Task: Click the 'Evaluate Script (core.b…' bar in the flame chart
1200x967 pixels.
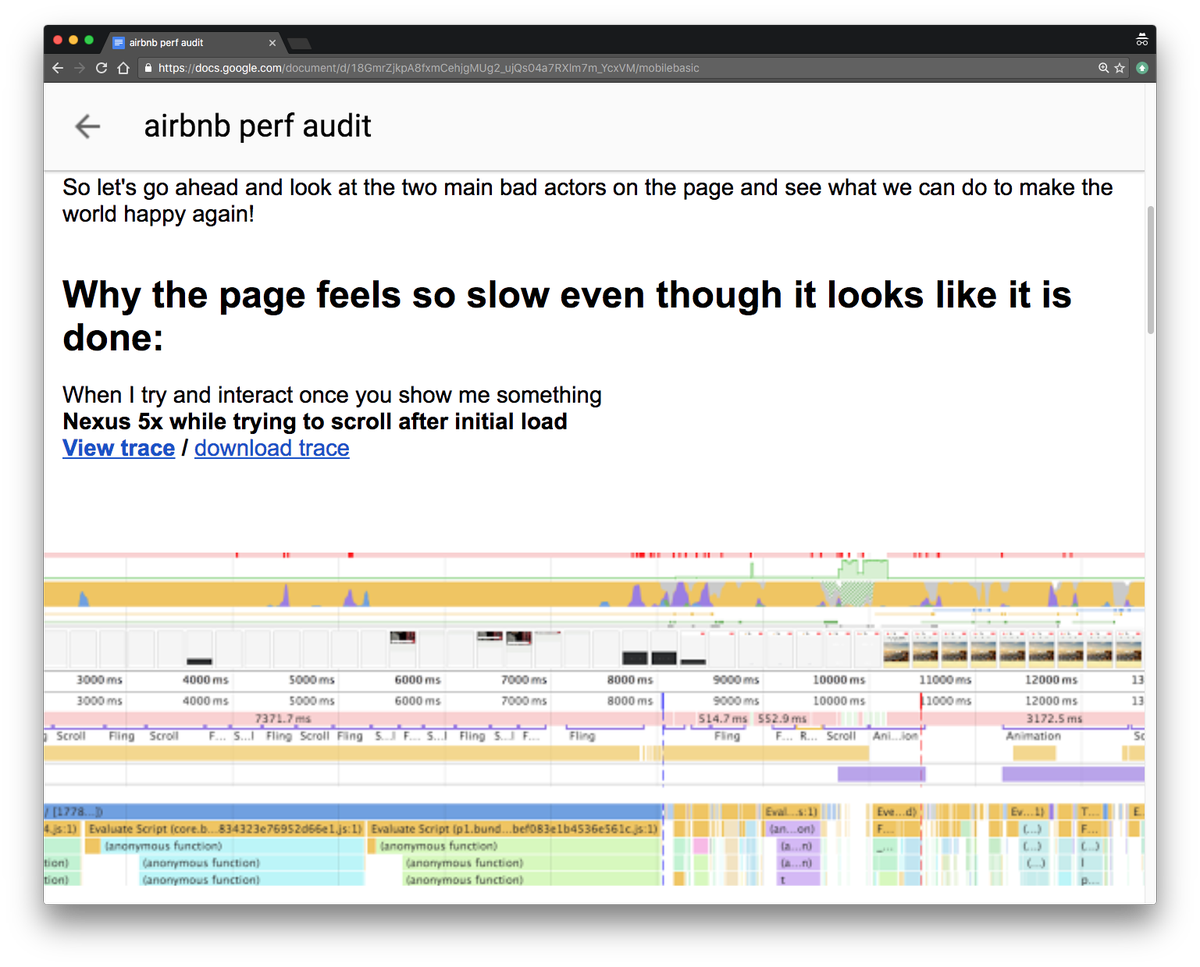Action: [225, 829]
